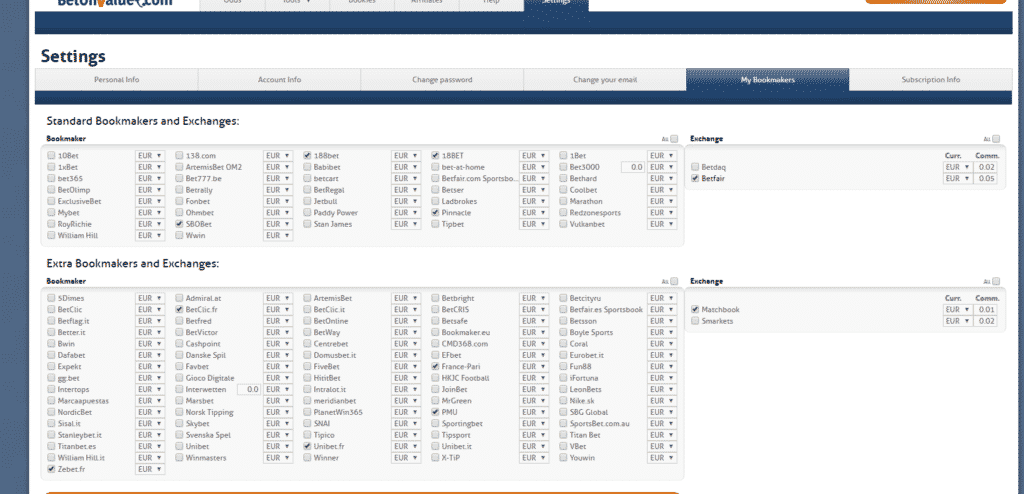Check the BetVictor bookmaker

point(179,333)
